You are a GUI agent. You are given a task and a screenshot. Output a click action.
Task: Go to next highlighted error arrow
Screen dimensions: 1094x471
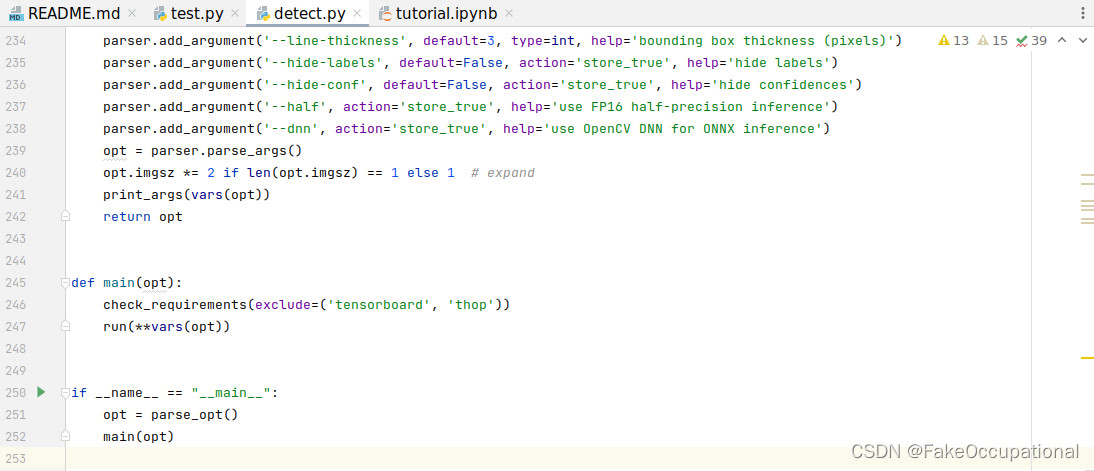1081,40
